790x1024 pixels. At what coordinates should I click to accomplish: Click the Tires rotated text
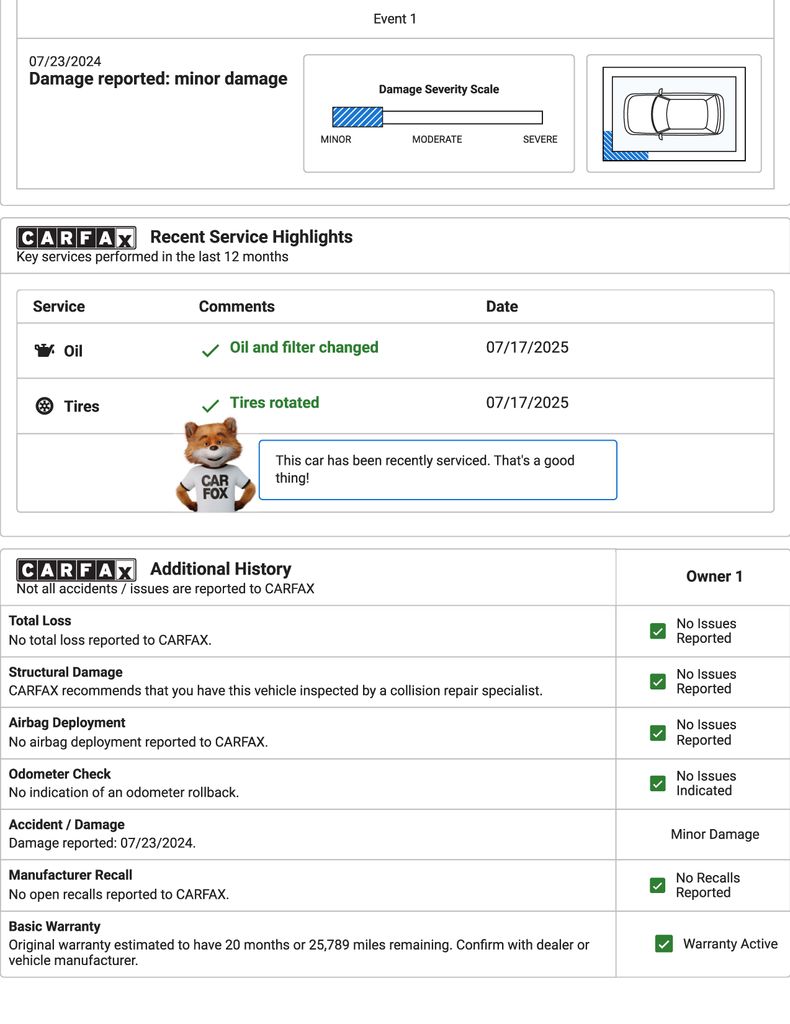click(x=274, y=402)
